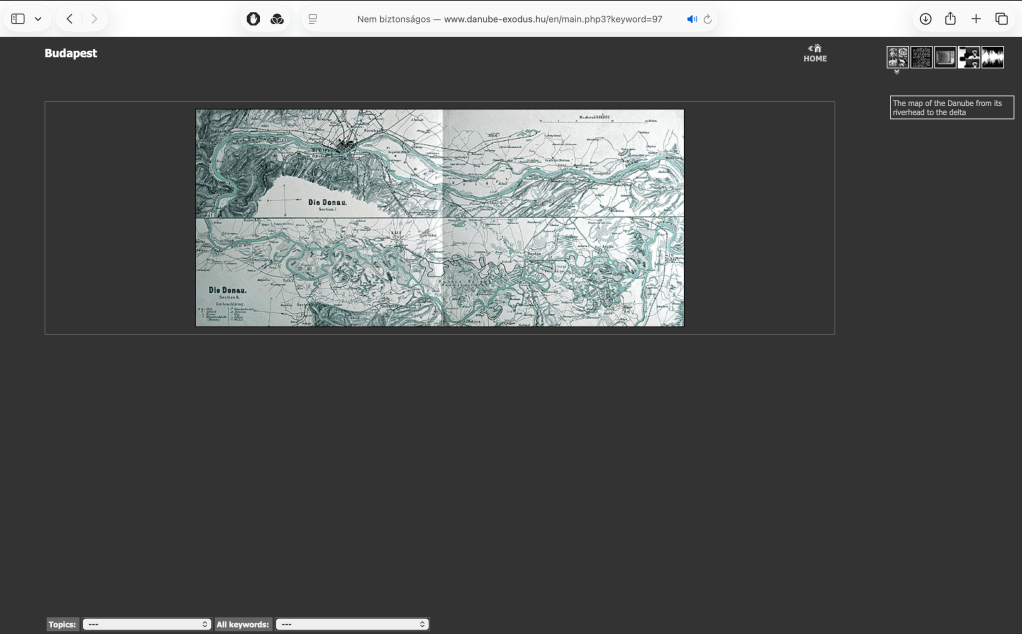
Task: Show the tab overview
Action: point(1001,19)
